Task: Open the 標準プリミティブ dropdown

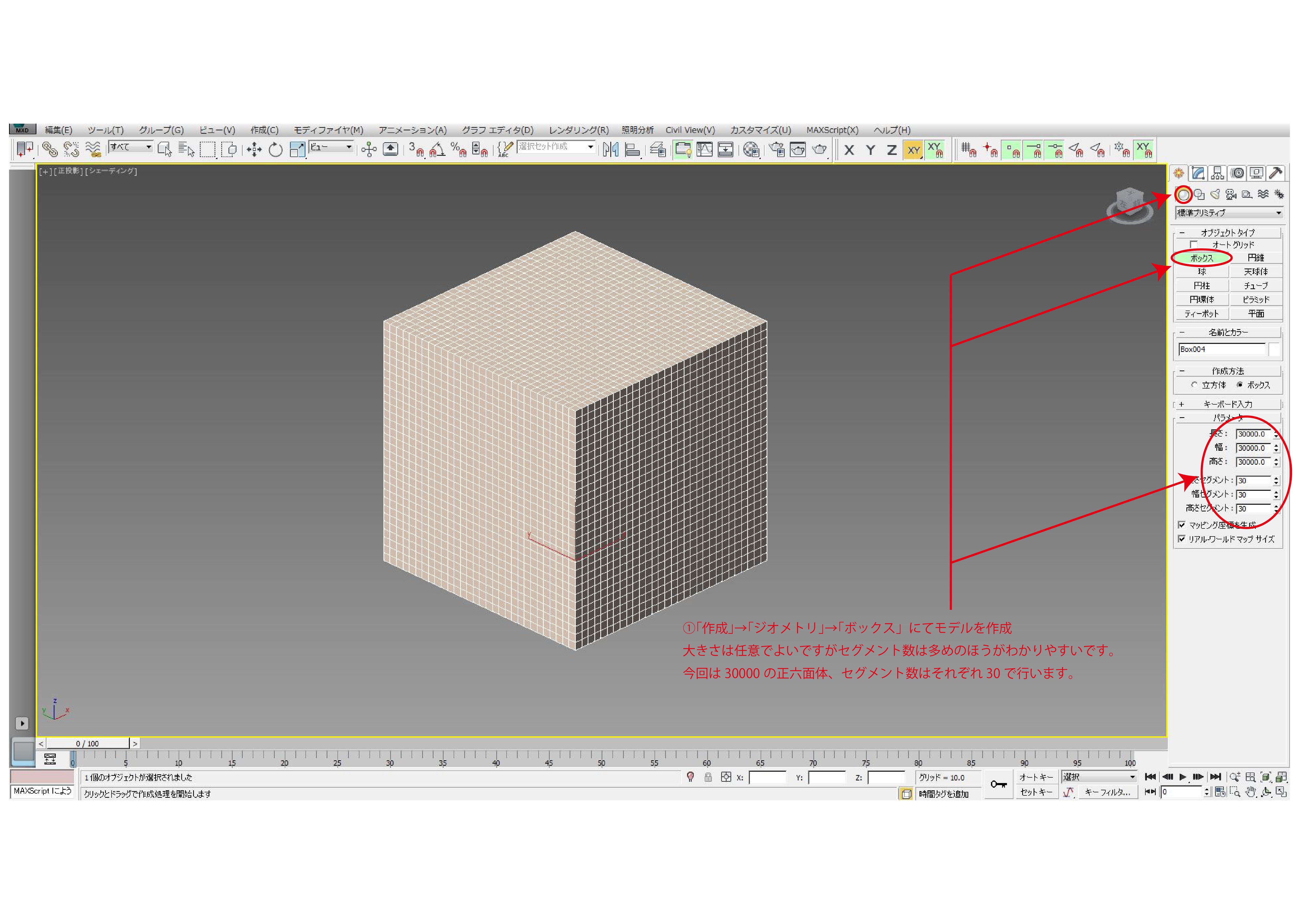Action: tap(1229, 213)
